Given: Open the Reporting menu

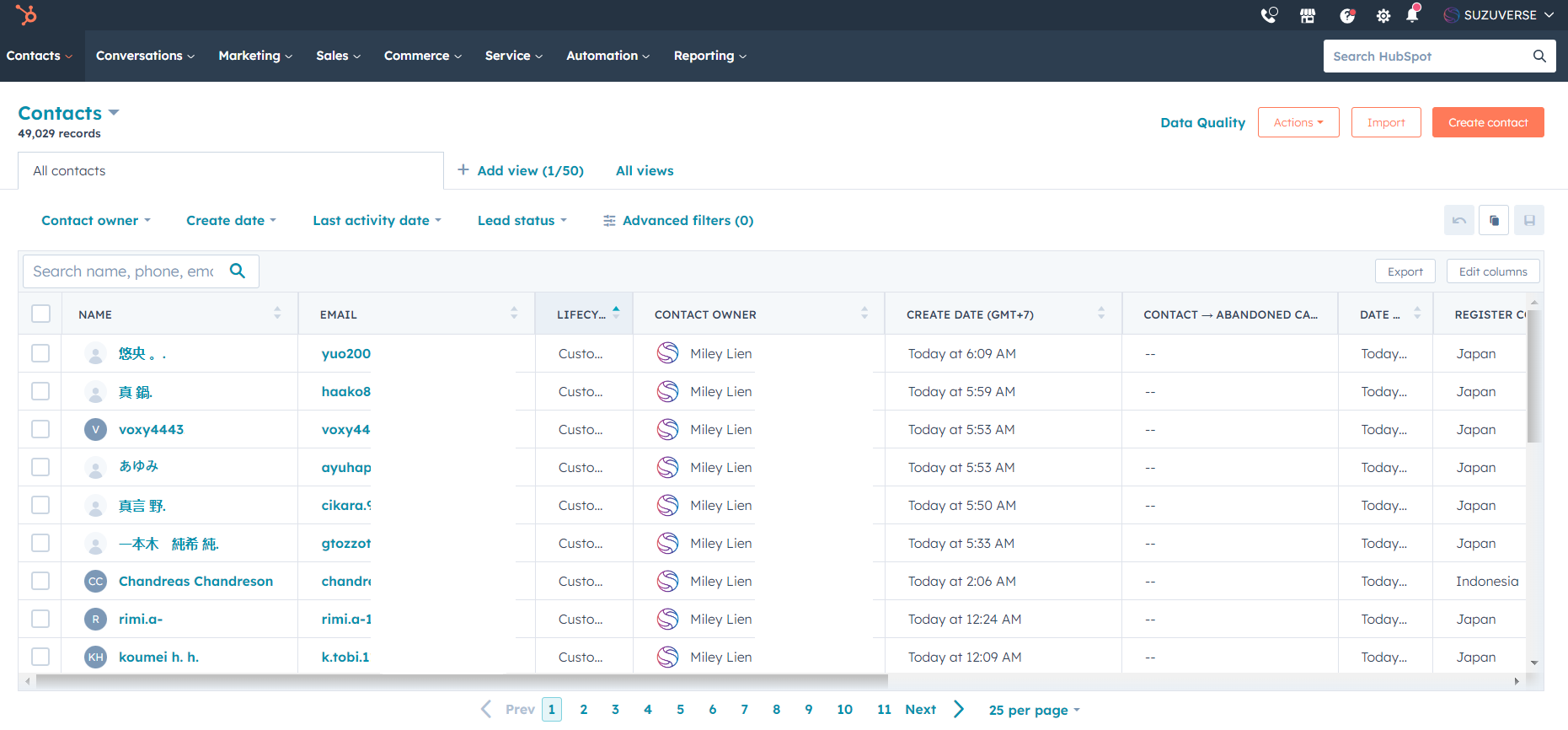Looking at the screenshot, I should (709, 56).
